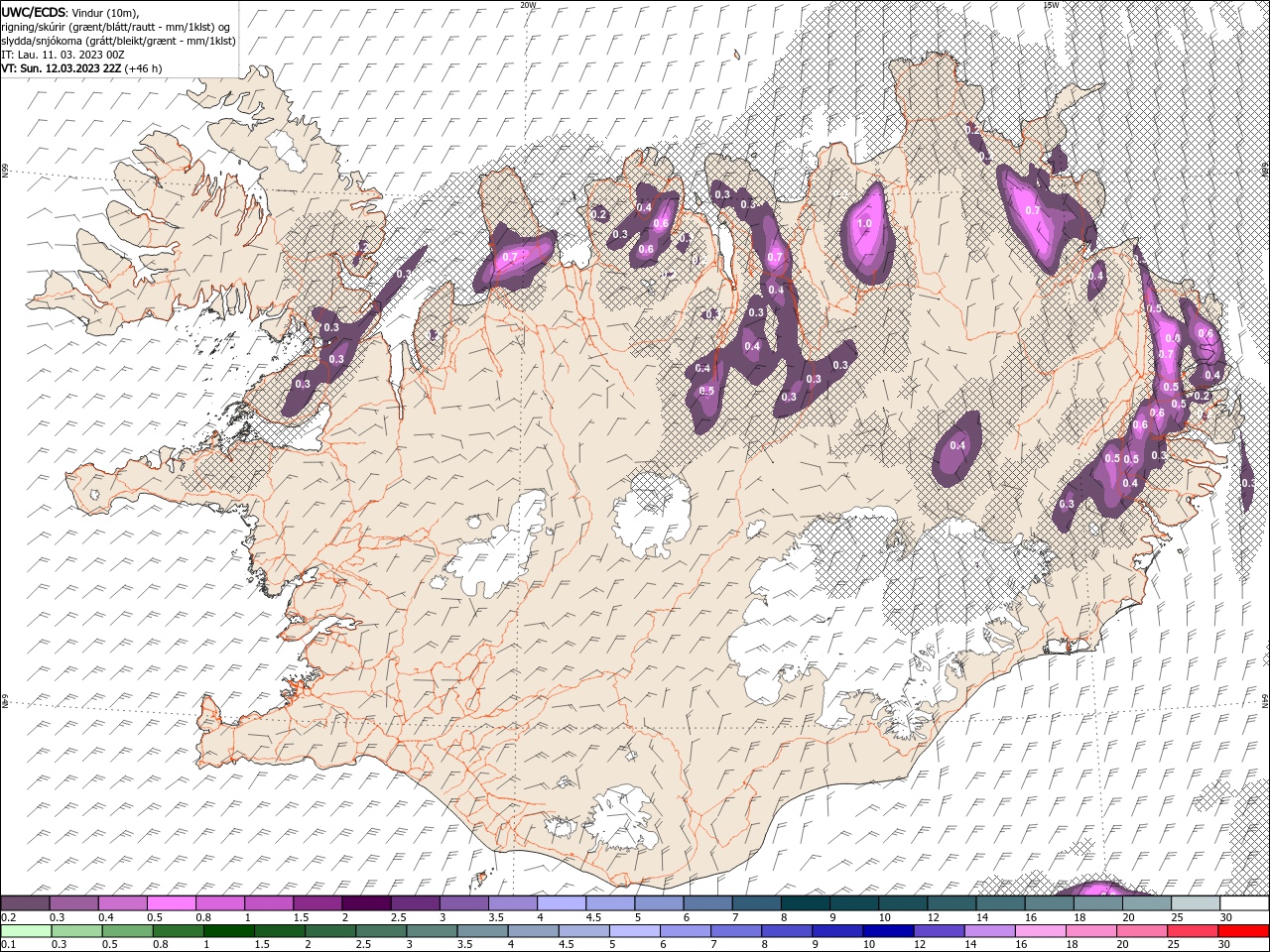
Task: Click the lower legend swatch labeled 4.5
Action: 583,930
